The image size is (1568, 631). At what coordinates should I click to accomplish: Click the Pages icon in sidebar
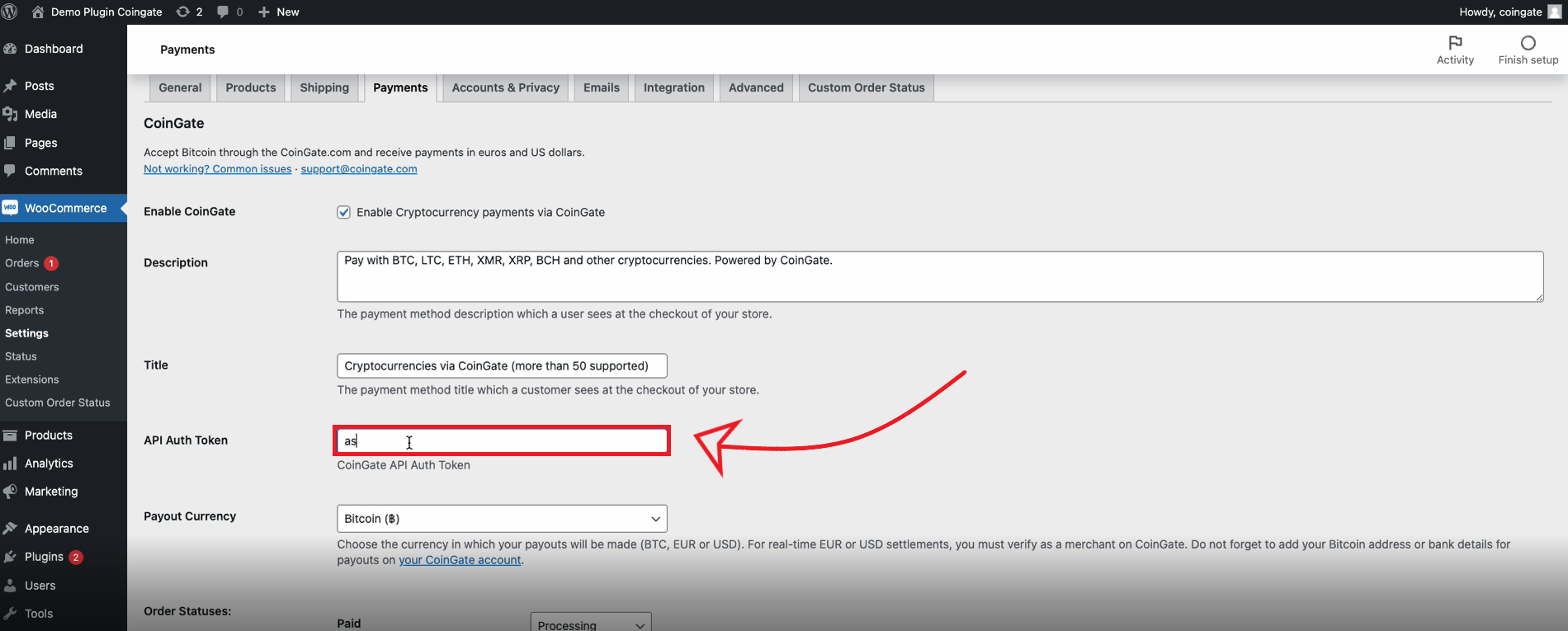click(x=11, y=143)
